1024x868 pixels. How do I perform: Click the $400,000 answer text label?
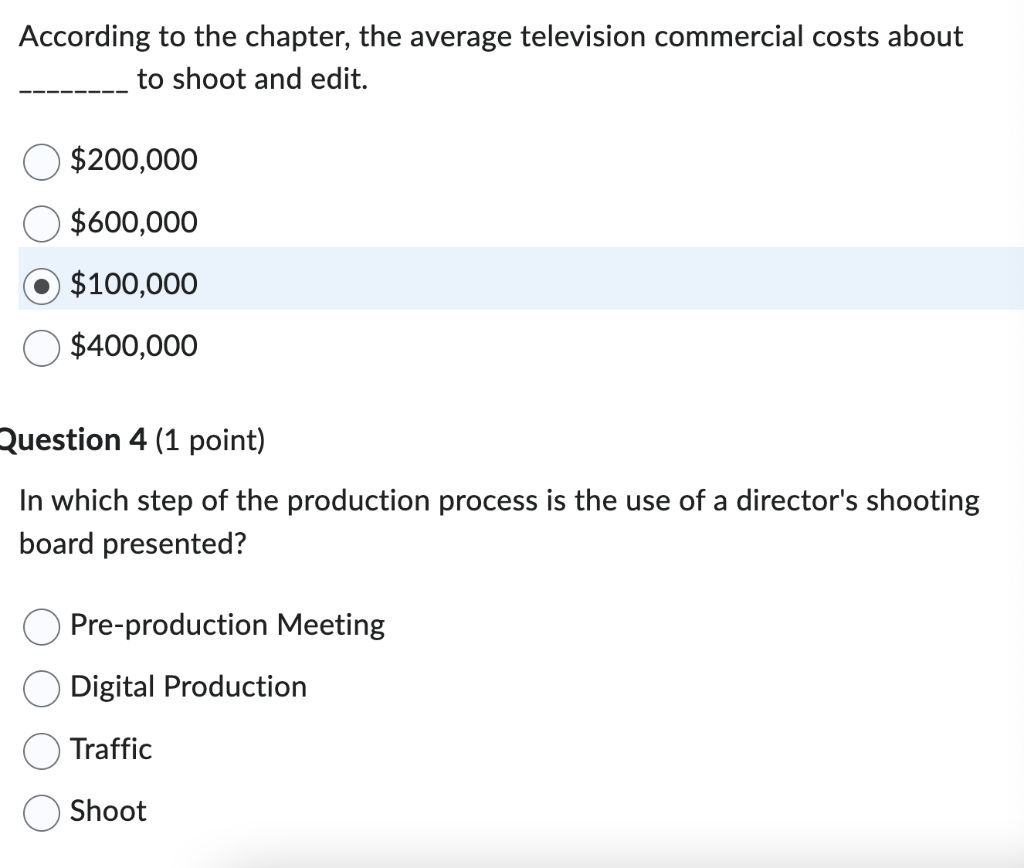click(x=133, y=347)
